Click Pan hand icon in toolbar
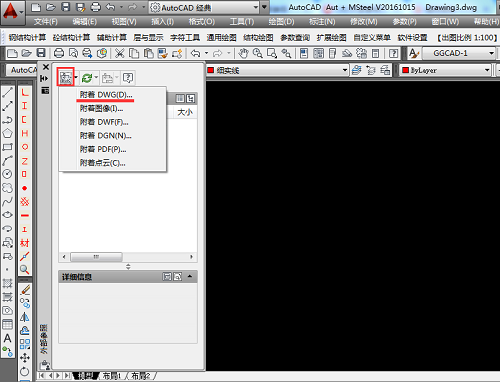The width and height of the screenshot is (500, 382). point(243,53)
